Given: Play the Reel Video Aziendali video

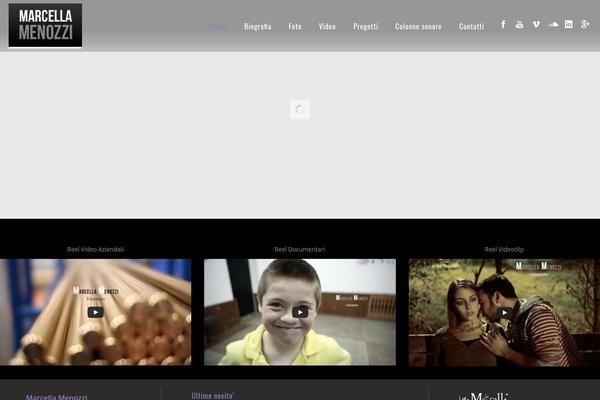Looking at the screenshot, I should 96,312.
